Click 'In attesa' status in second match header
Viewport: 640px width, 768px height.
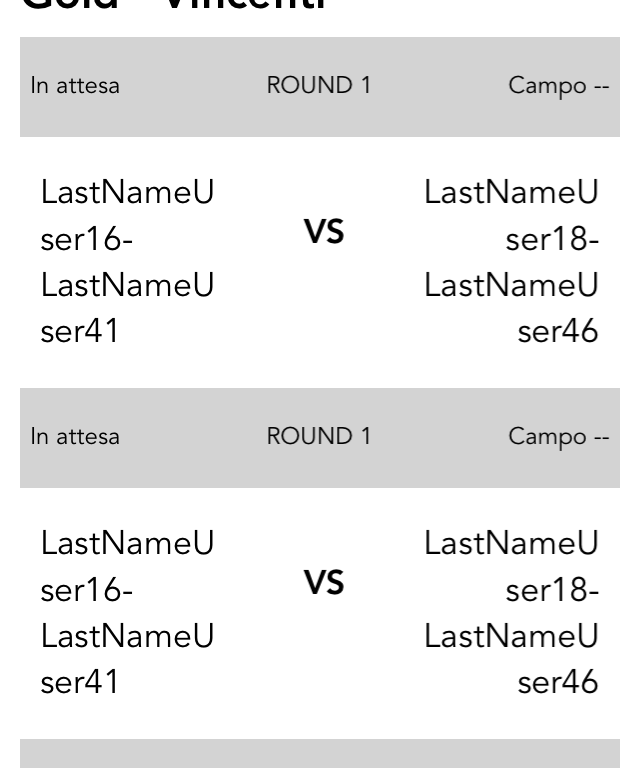(75, 436)
